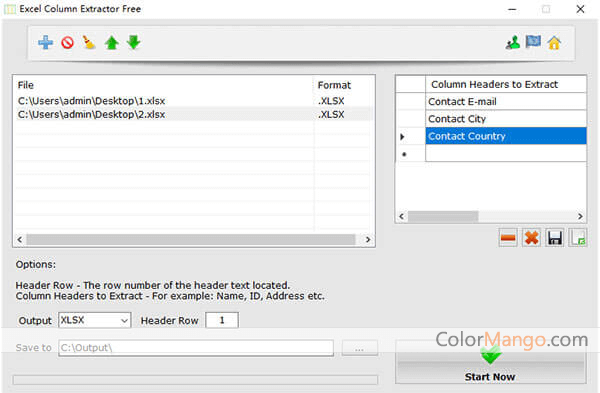Click the .XLSX format cell of 2.xlsx
Image resolution: width=600 pixels, height=393 pixels.
point(331,114)
